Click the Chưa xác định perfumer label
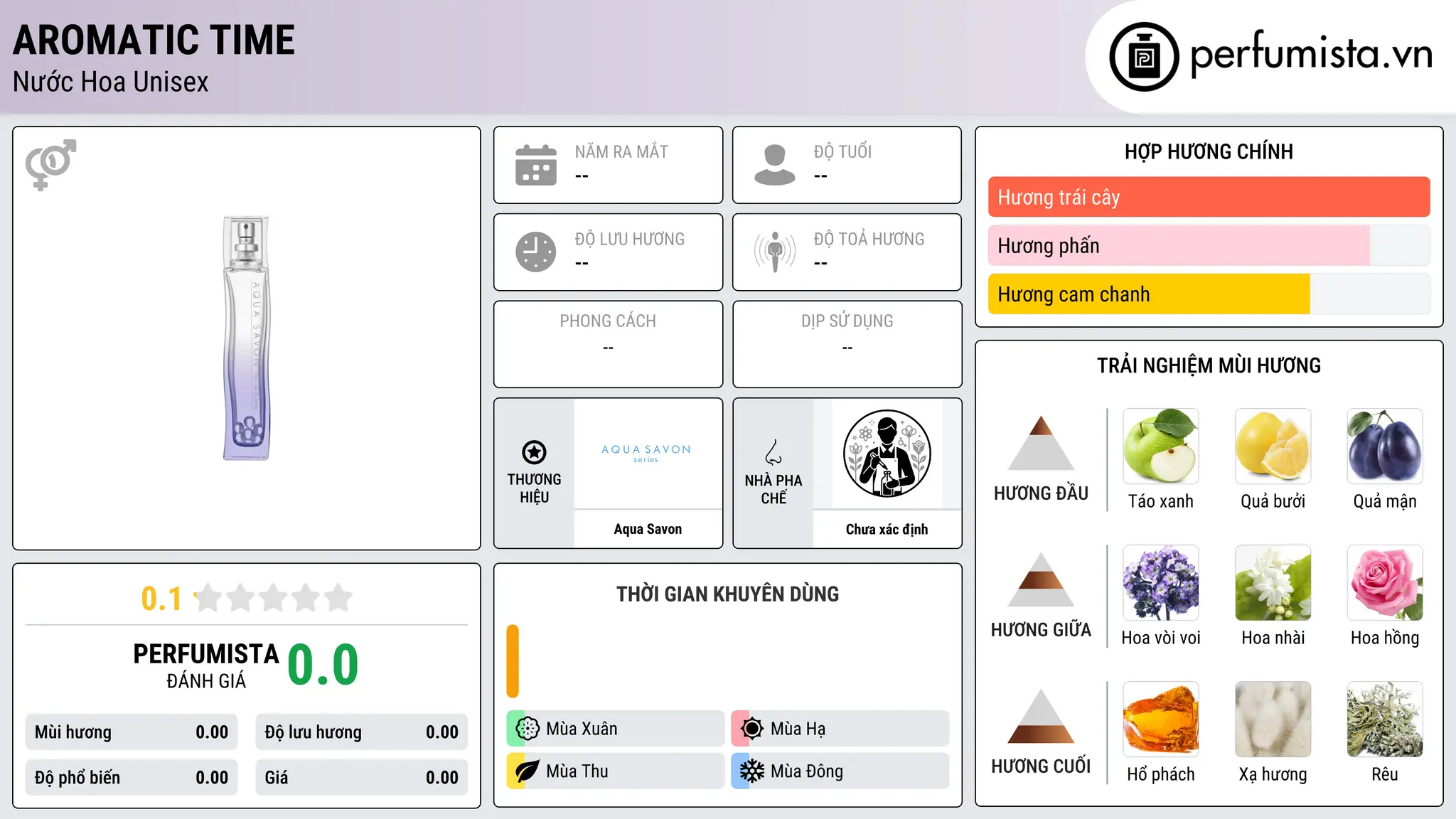The image size is (1456, 819). tap(887, 529)
